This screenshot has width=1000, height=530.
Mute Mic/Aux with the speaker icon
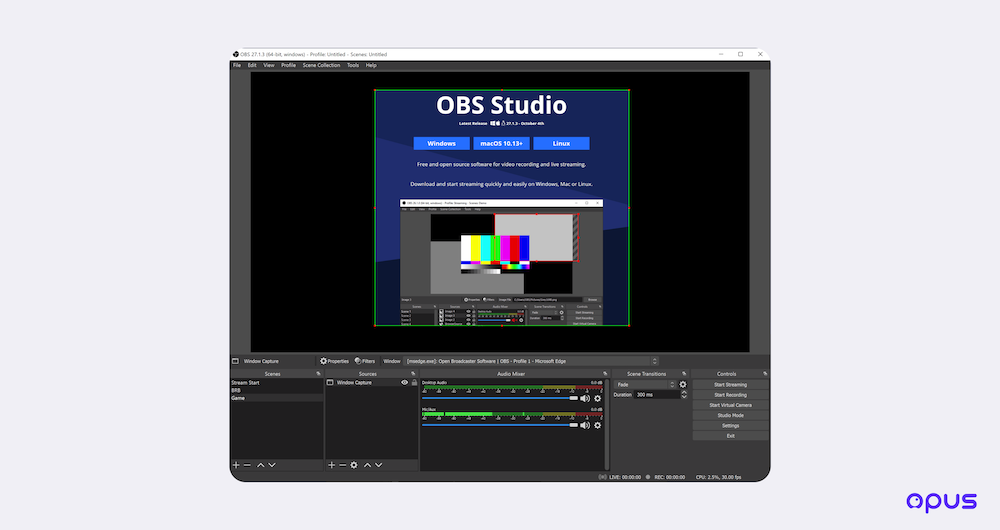[x=585, y=425]
